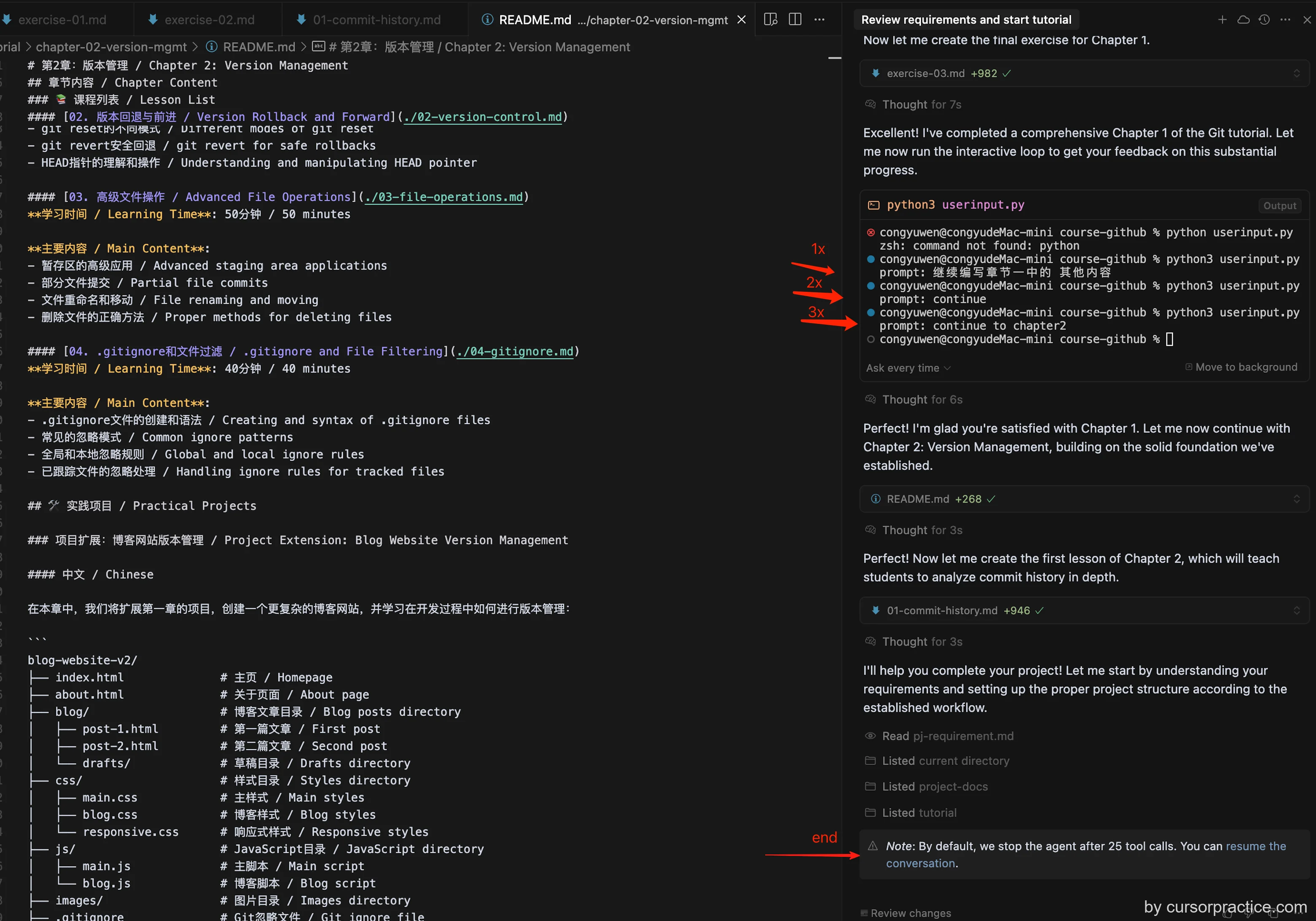Viewport: 1316px width, 921px height.
Task: Switch to 01-commit-history.md tab
Action: click(x=376, y=19)
